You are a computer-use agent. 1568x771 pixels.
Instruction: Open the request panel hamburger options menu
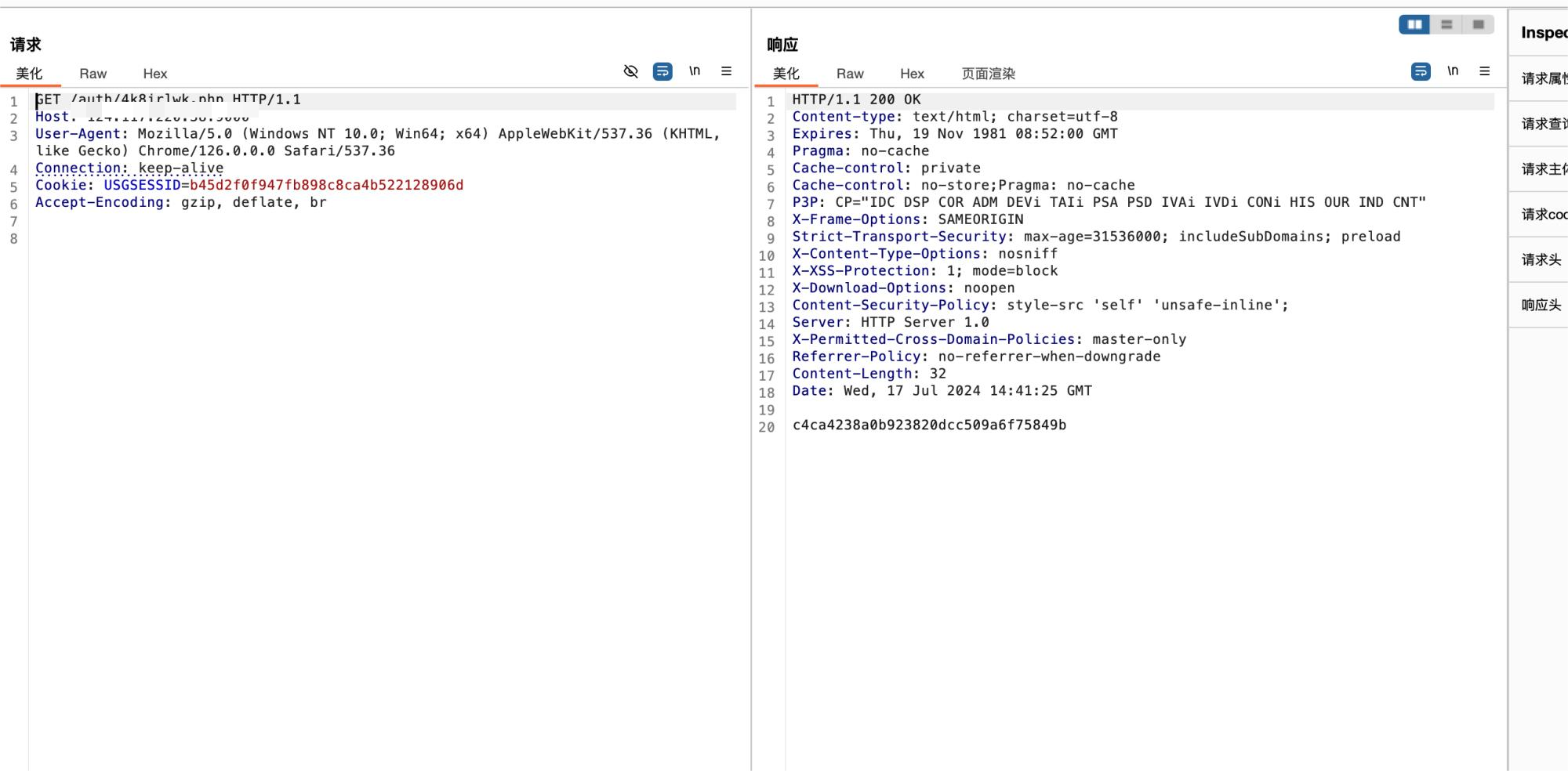[x=726, y=71]
